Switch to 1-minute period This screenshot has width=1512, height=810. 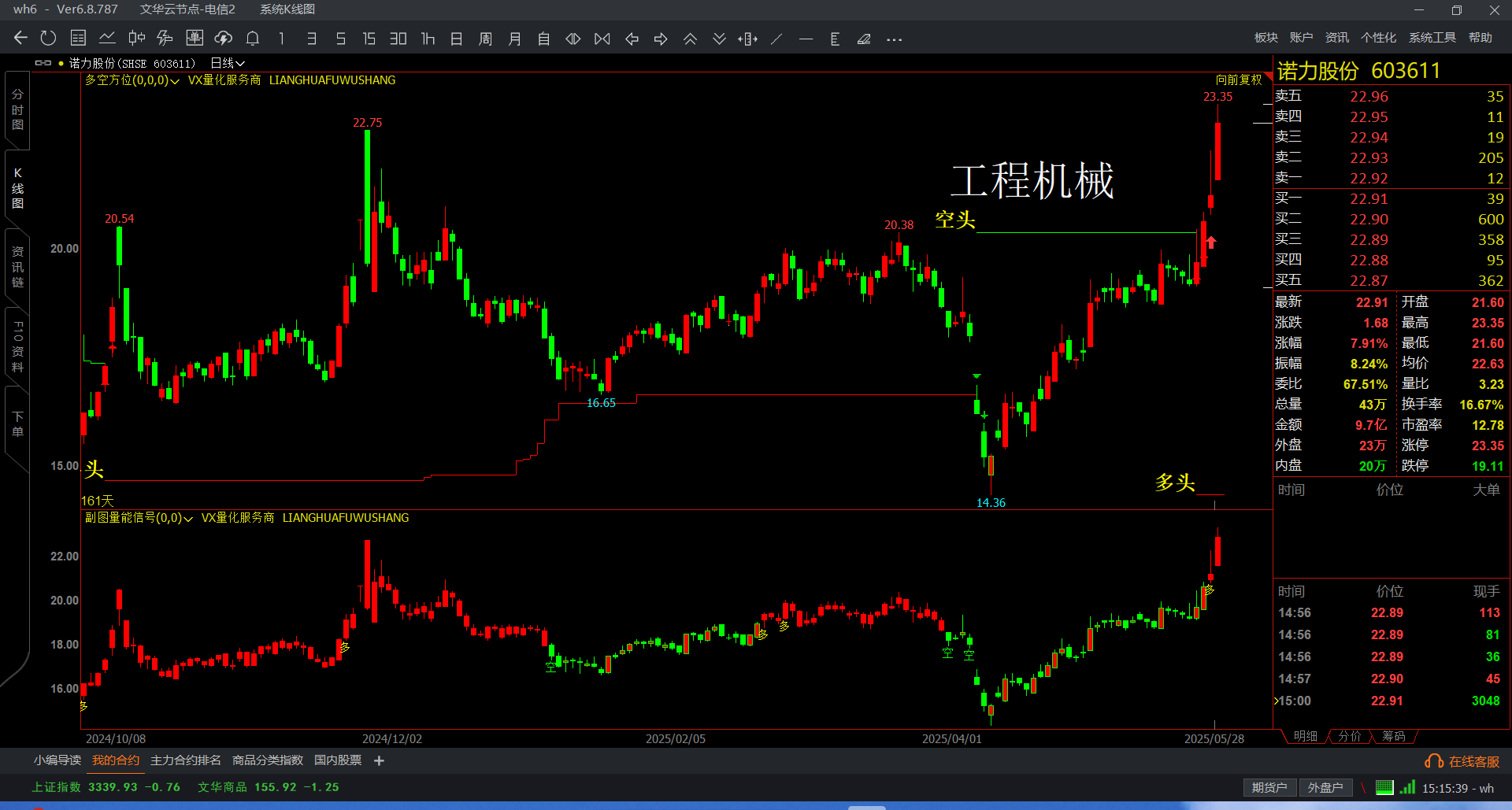pyautogui.click(x=282, y=38)
